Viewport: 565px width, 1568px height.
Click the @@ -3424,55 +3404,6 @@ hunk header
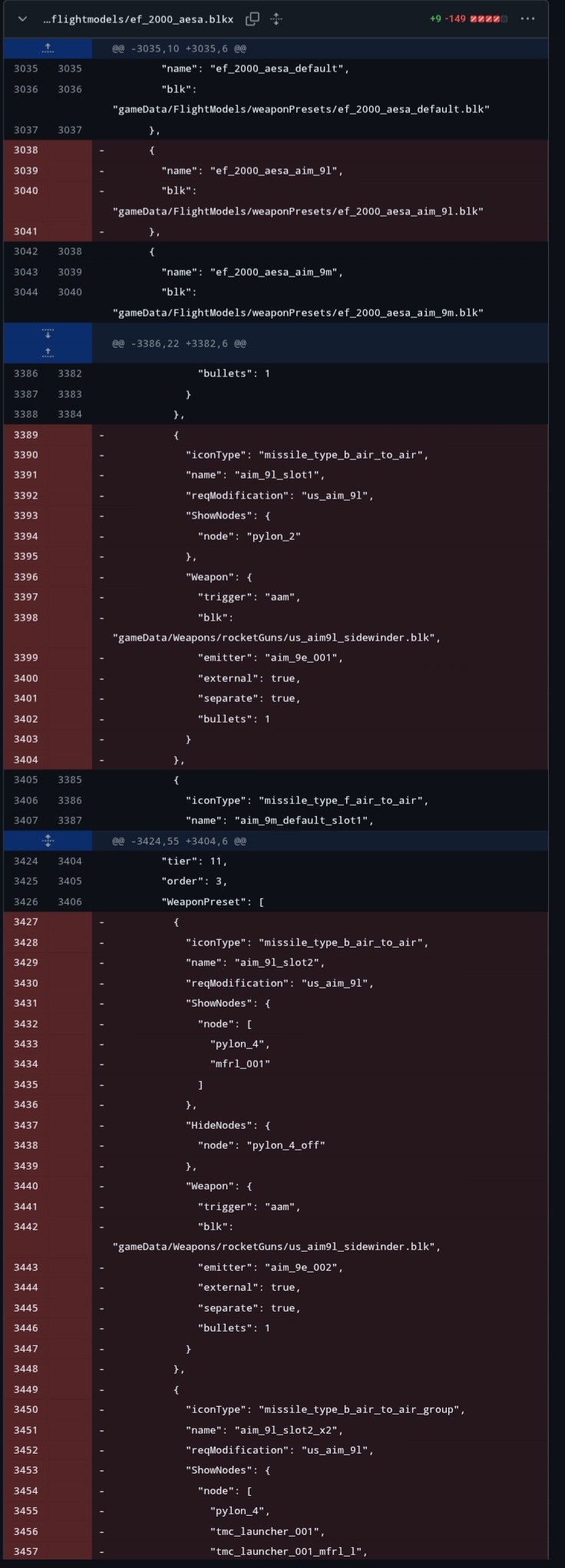click(179, 841)
